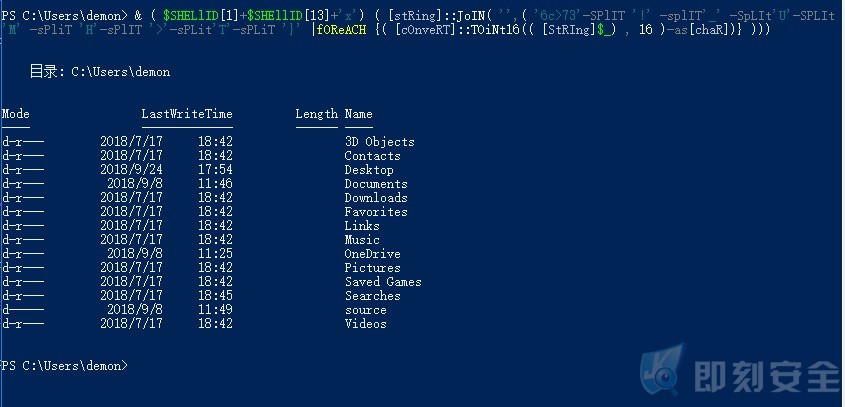Viewport: 845px width, 407px height.
Task: Select the Downloads directory name
Action: click(376, 198)
